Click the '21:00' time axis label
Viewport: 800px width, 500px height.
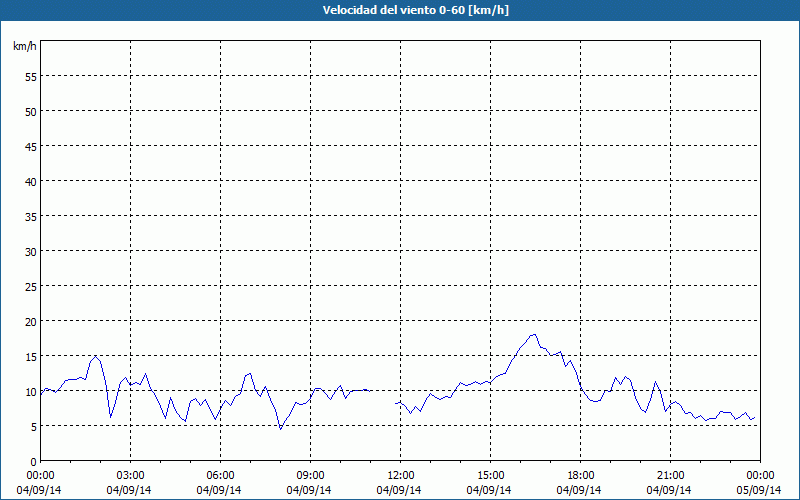670,476
